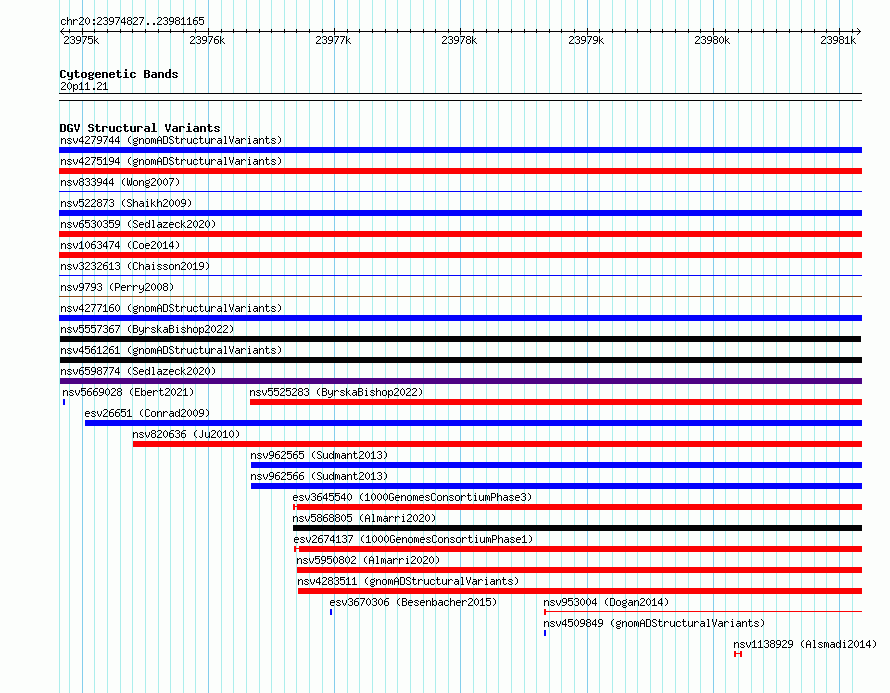Select nsv1063474 (Coe2014) label
Image resolution: width=890 pixels, height=693 pixels.
(120, 245)
